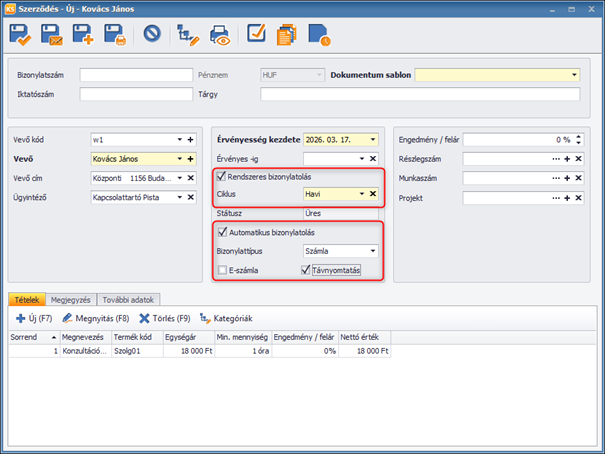The height and width of the screenshot is (454, 605).
Task: Toggle Rendszeres bizonylatolás checkbox
Action: [221, 177]
